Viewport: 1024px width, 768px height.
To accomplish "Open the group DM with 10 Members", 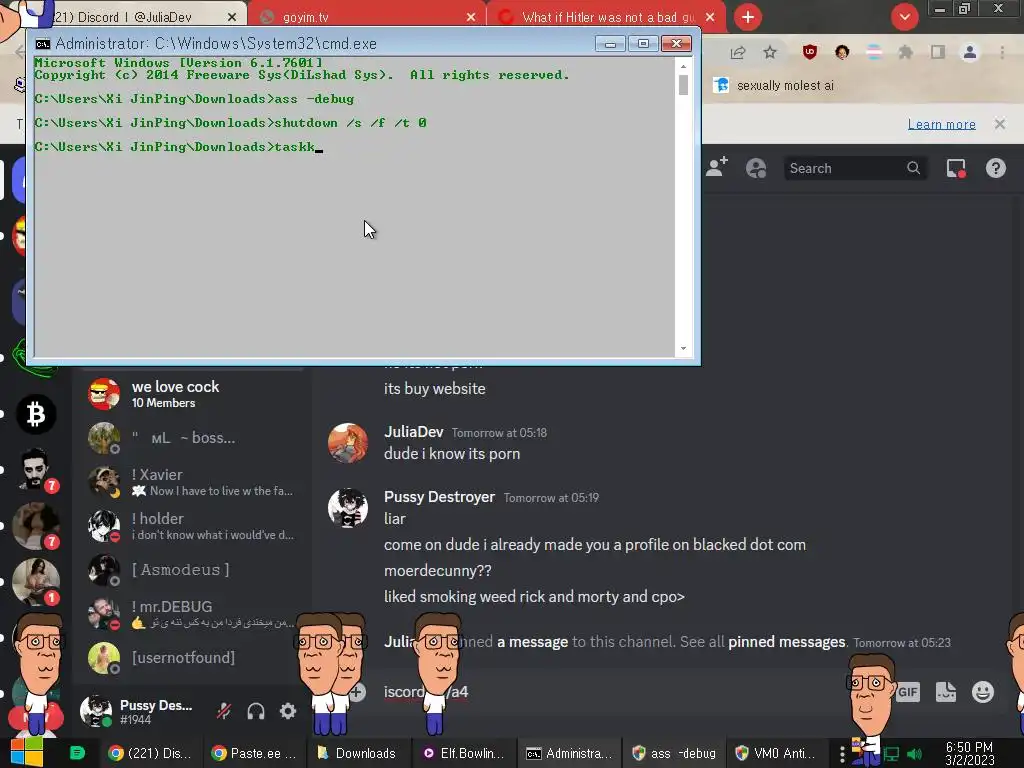I will pyautogui.click(x=192, y=394).
